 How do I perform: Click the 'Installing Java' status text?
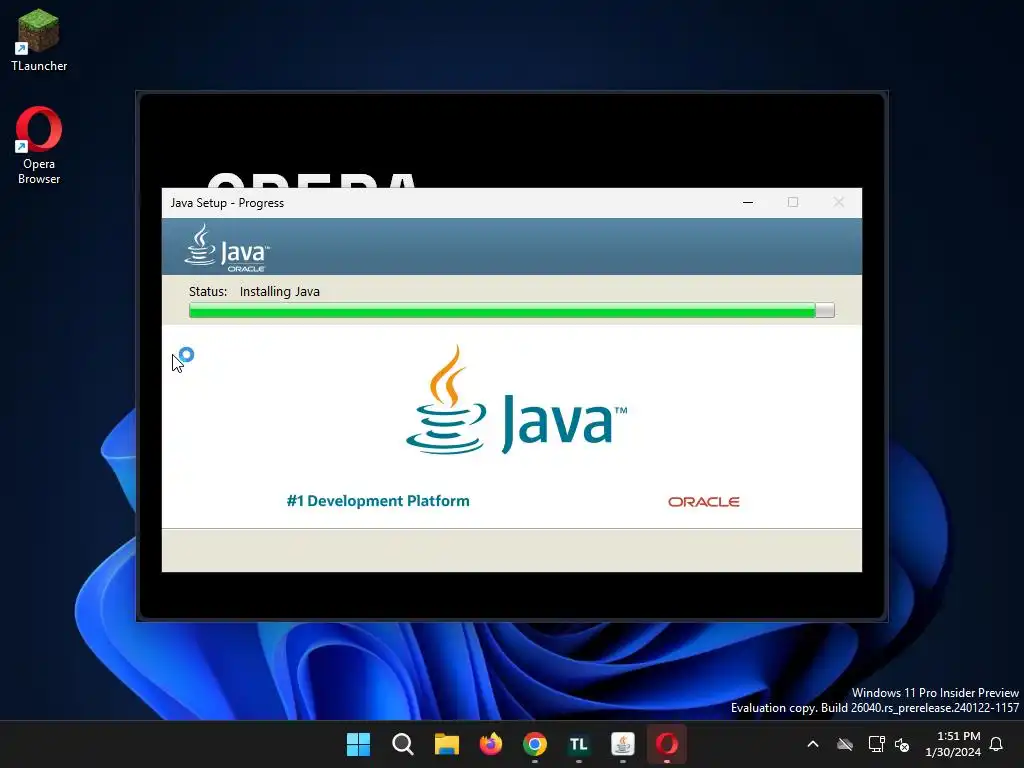[280, 291]
